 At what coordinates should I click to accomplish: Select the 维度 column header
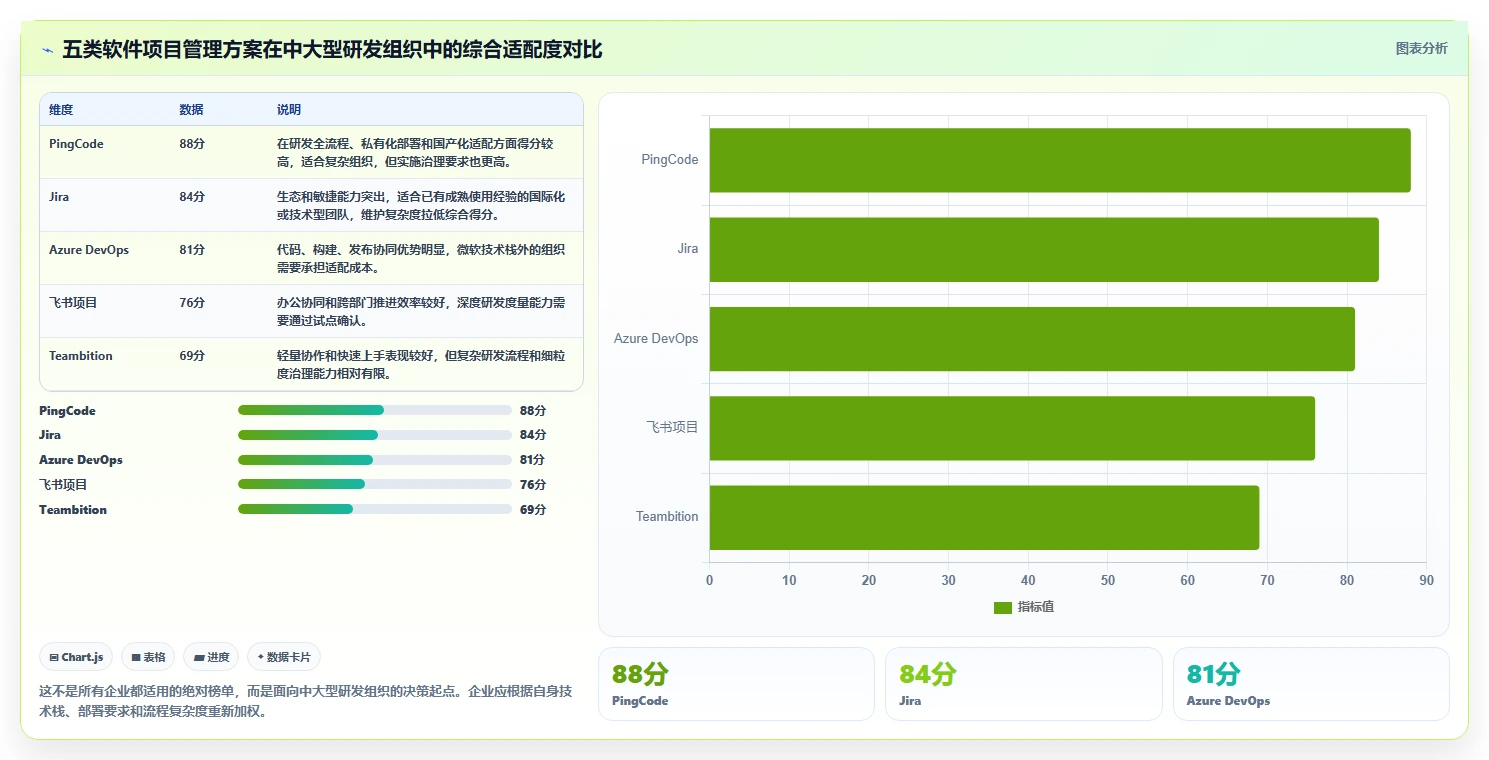coord(61,110)
